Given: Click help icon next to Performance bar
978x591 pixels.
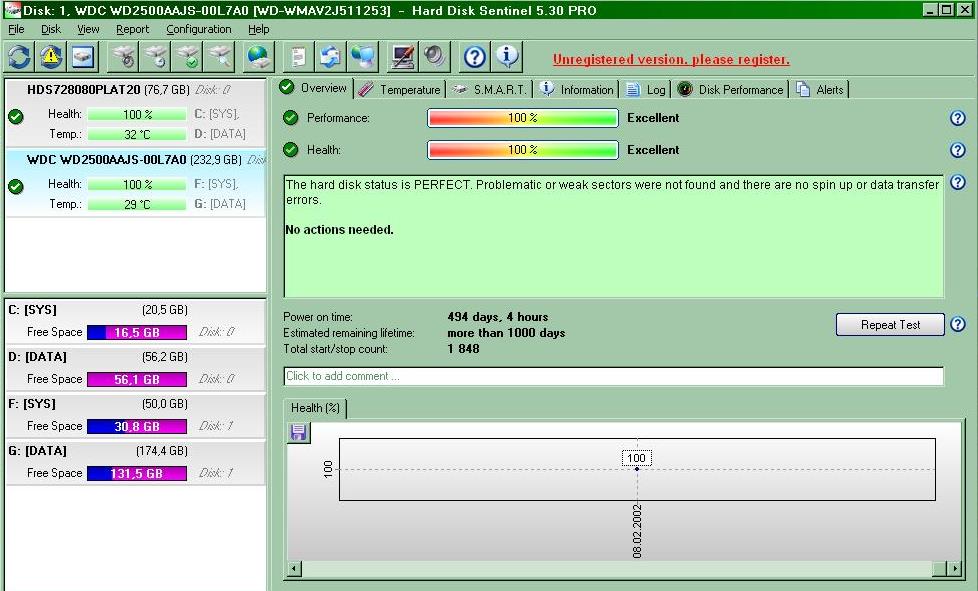Looking at the screenshot, I should 957,118.
